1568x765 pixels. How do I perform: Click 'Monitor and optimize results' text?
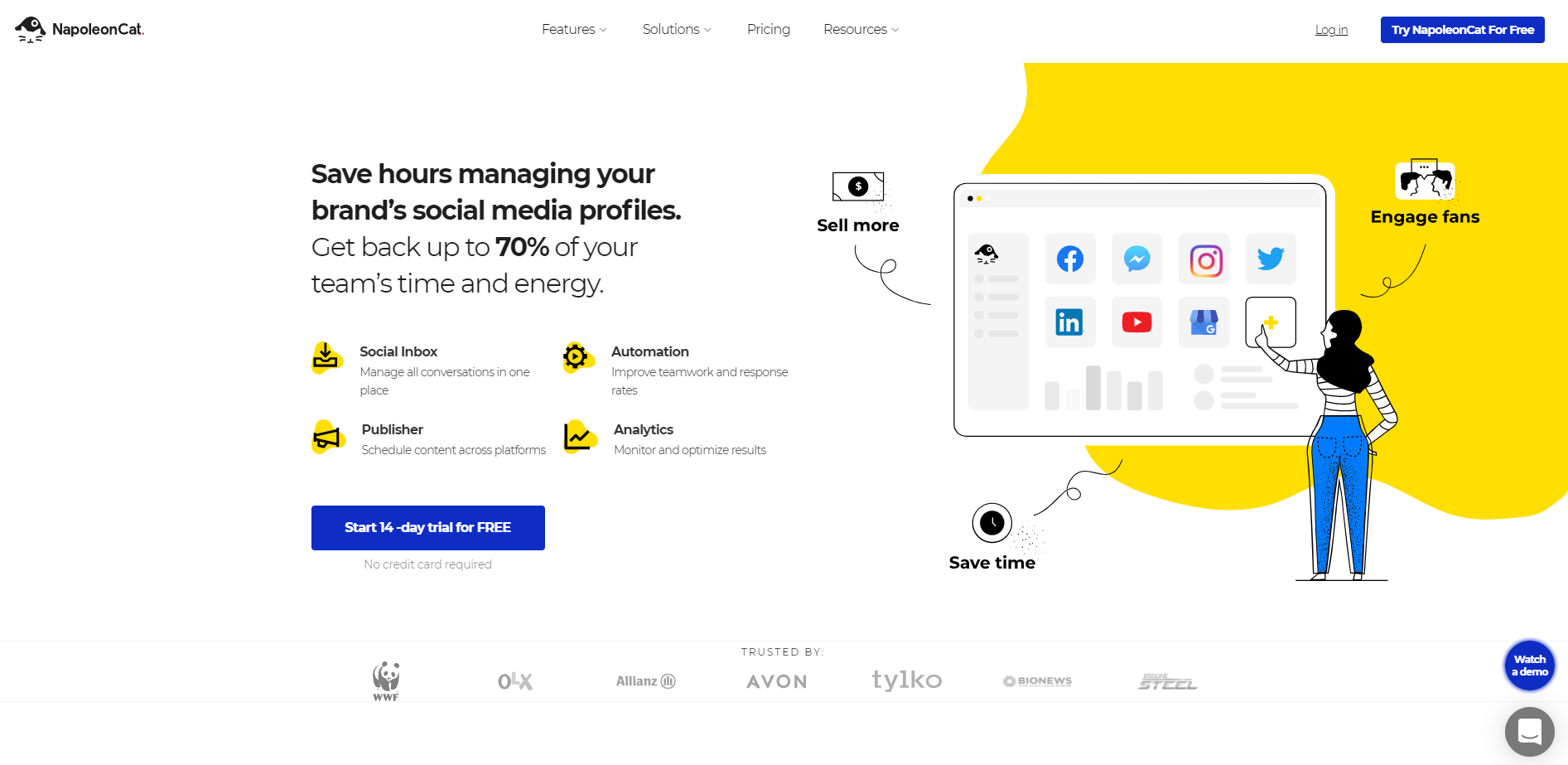(690, 450)
